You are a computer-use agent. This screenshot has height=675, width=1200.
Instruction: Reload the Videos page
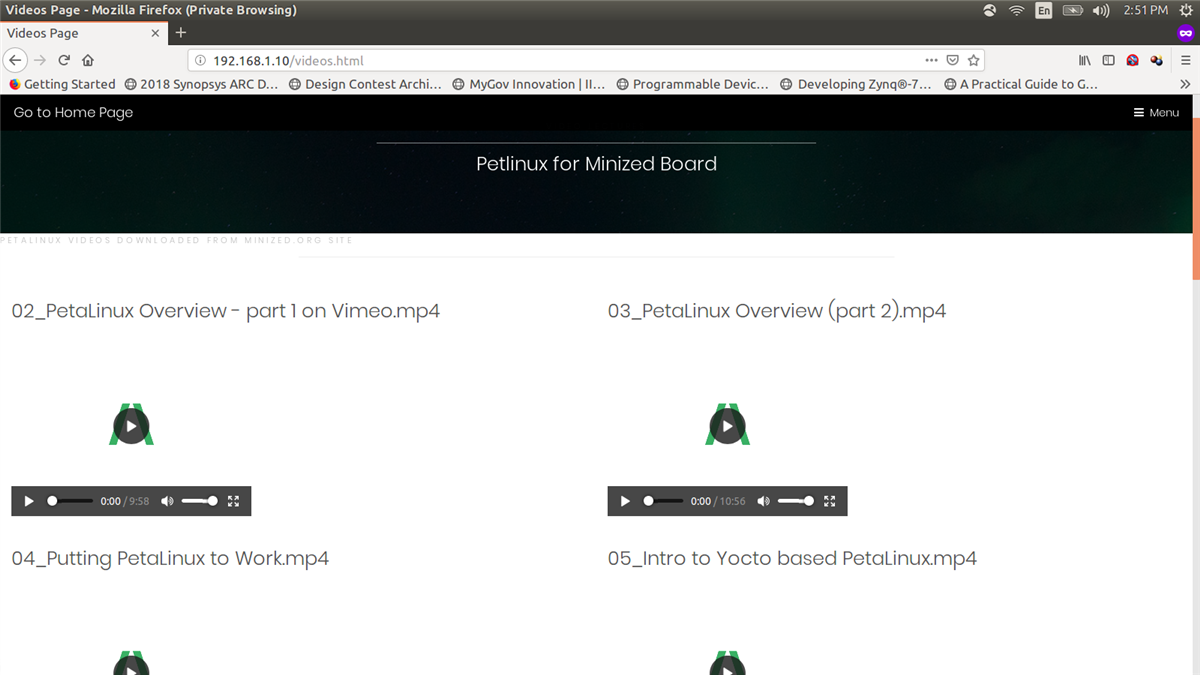(64, 60)
